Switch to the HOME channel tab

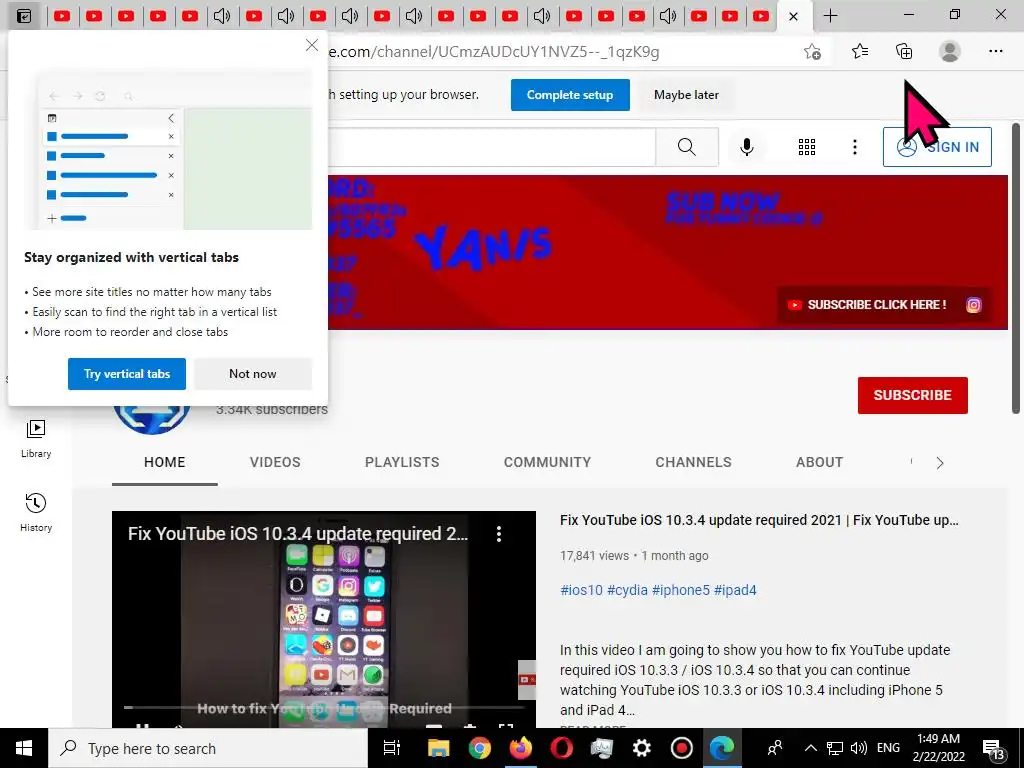point(165,462)
